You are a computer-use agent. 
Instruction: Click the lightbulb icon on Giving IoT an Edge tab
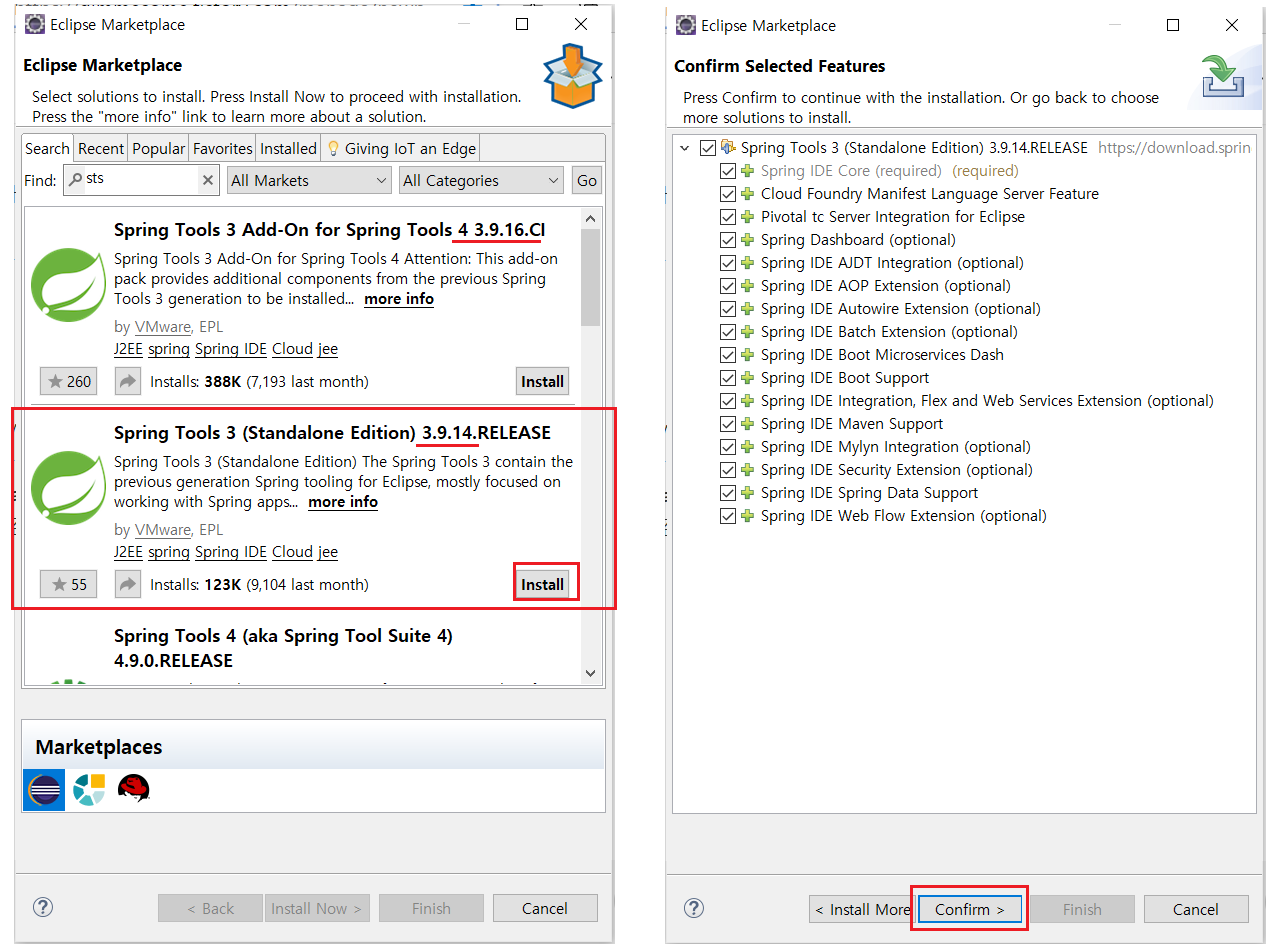tap(334, 148)
